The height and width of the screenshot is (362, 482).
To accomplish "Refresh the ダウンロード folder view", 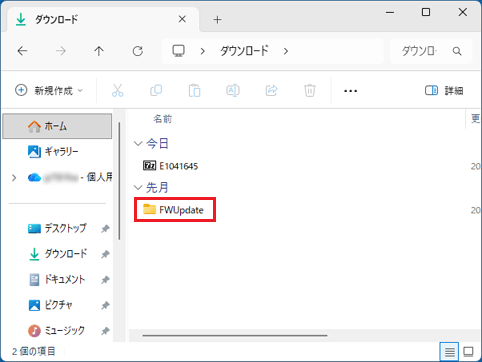I will [x=138, y=51].
